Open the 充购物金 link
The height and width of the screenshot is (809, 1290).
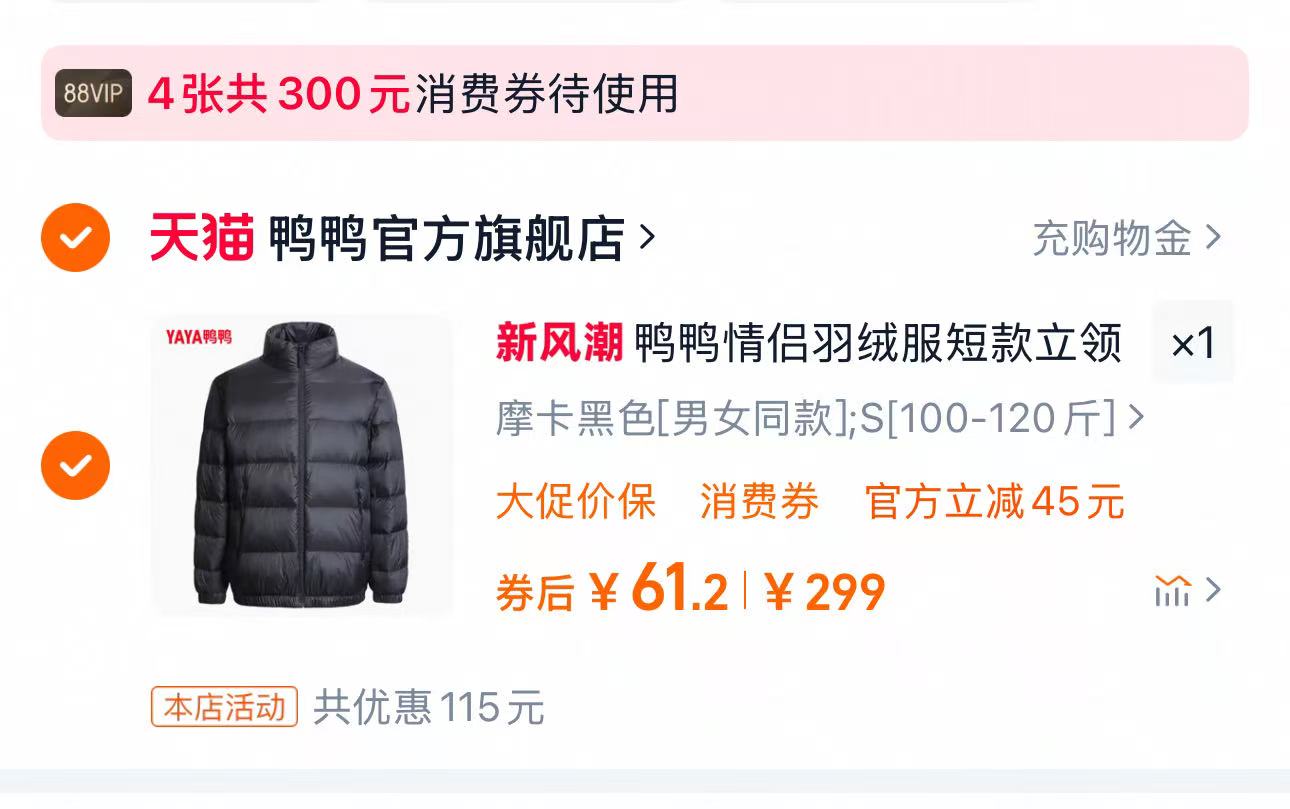tap(1127, 238)
